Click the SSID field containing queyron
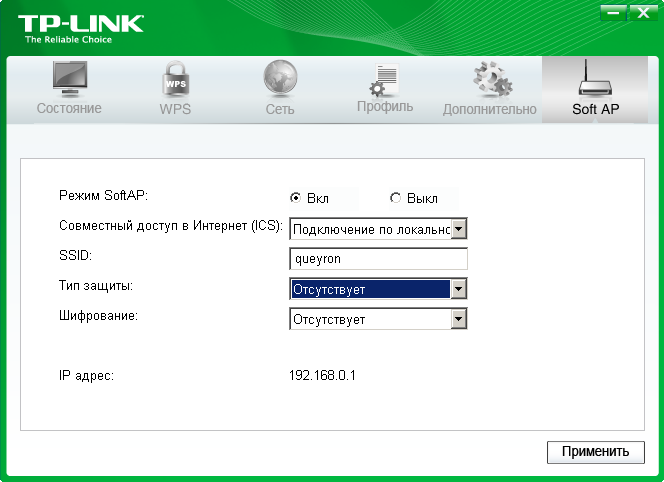 click(x=378, y=259)
